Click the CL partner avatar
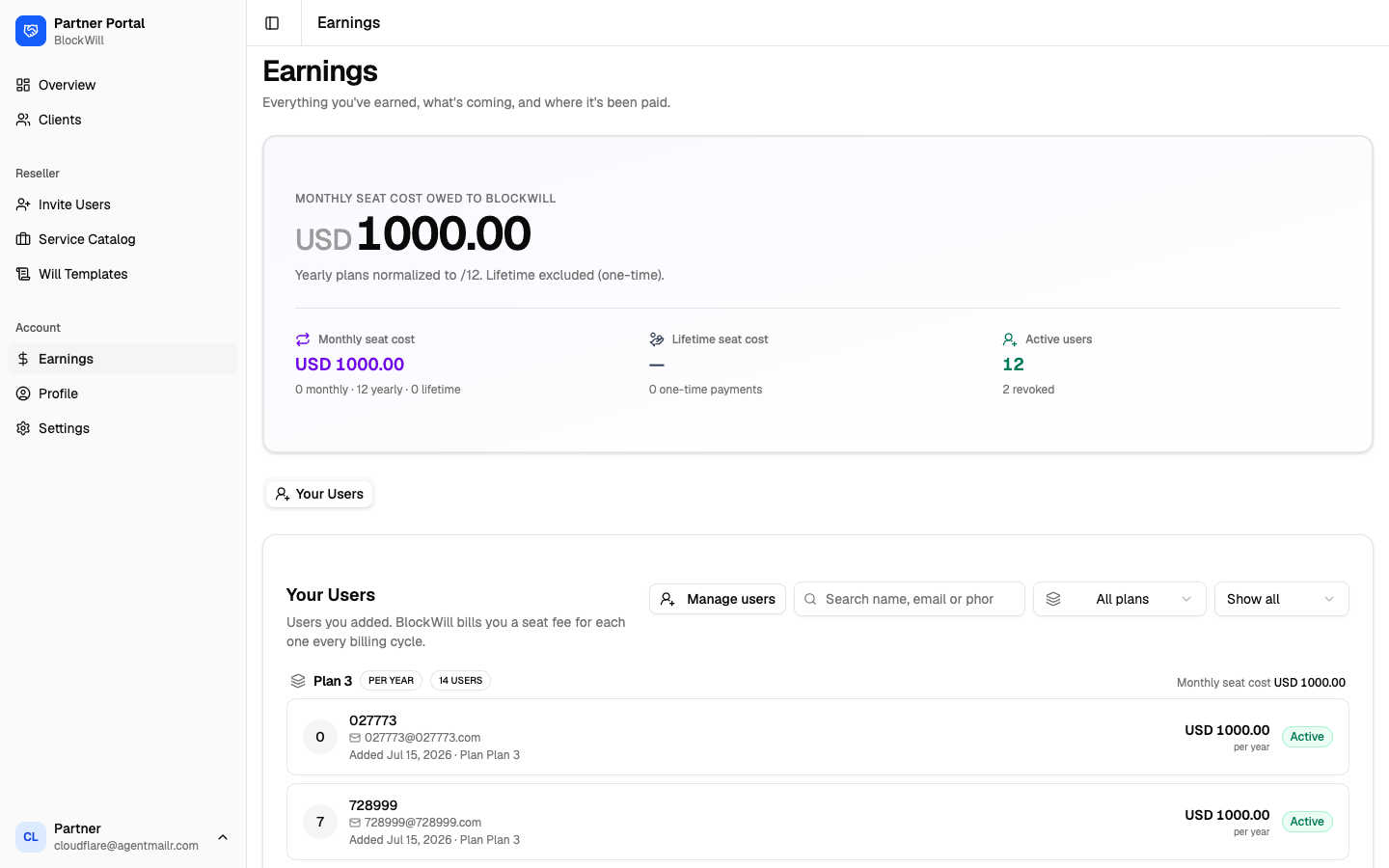 click(31, 837)
